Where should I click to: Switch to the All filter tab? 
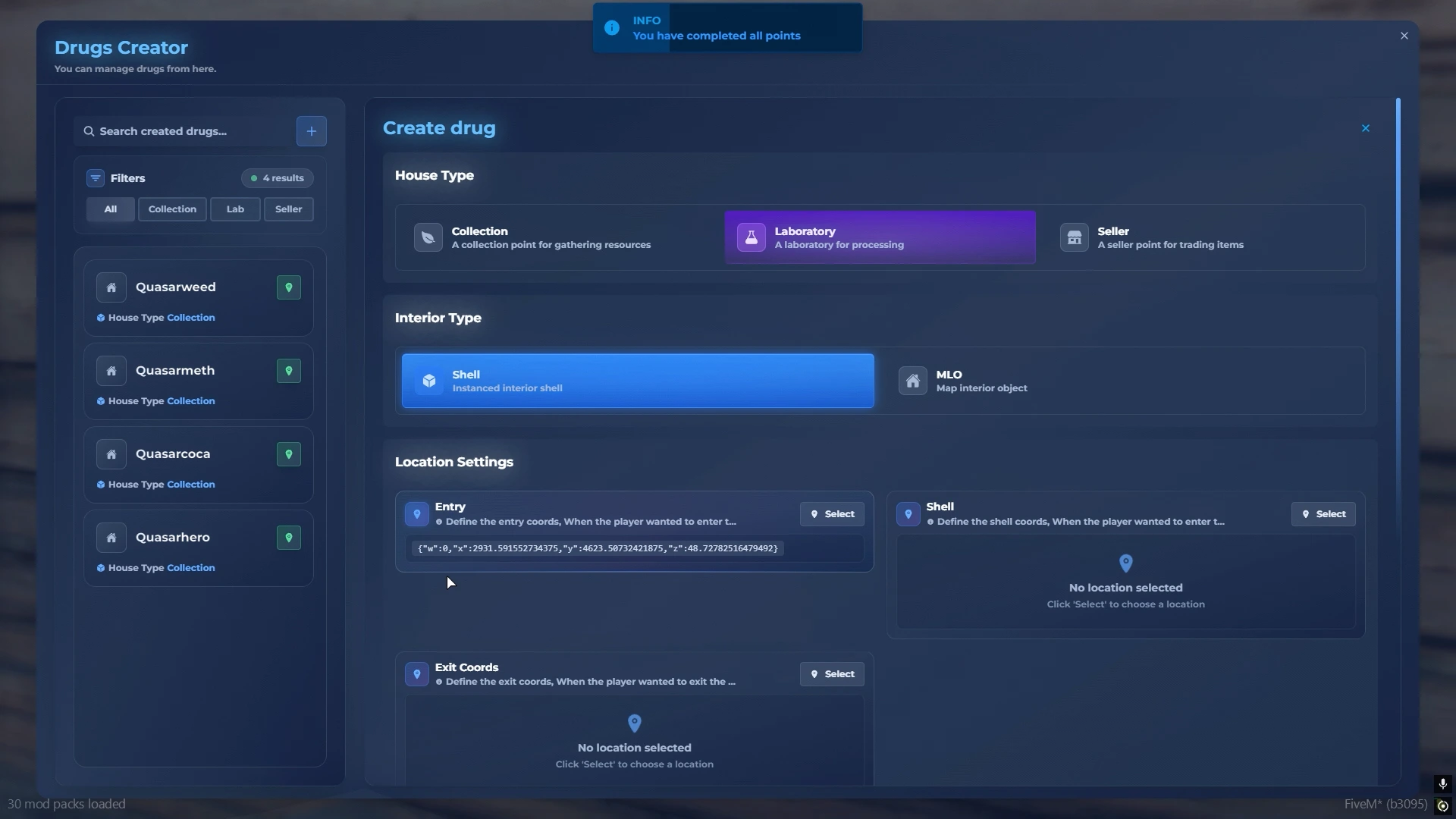pyautogui.click(x=111, y=209)
